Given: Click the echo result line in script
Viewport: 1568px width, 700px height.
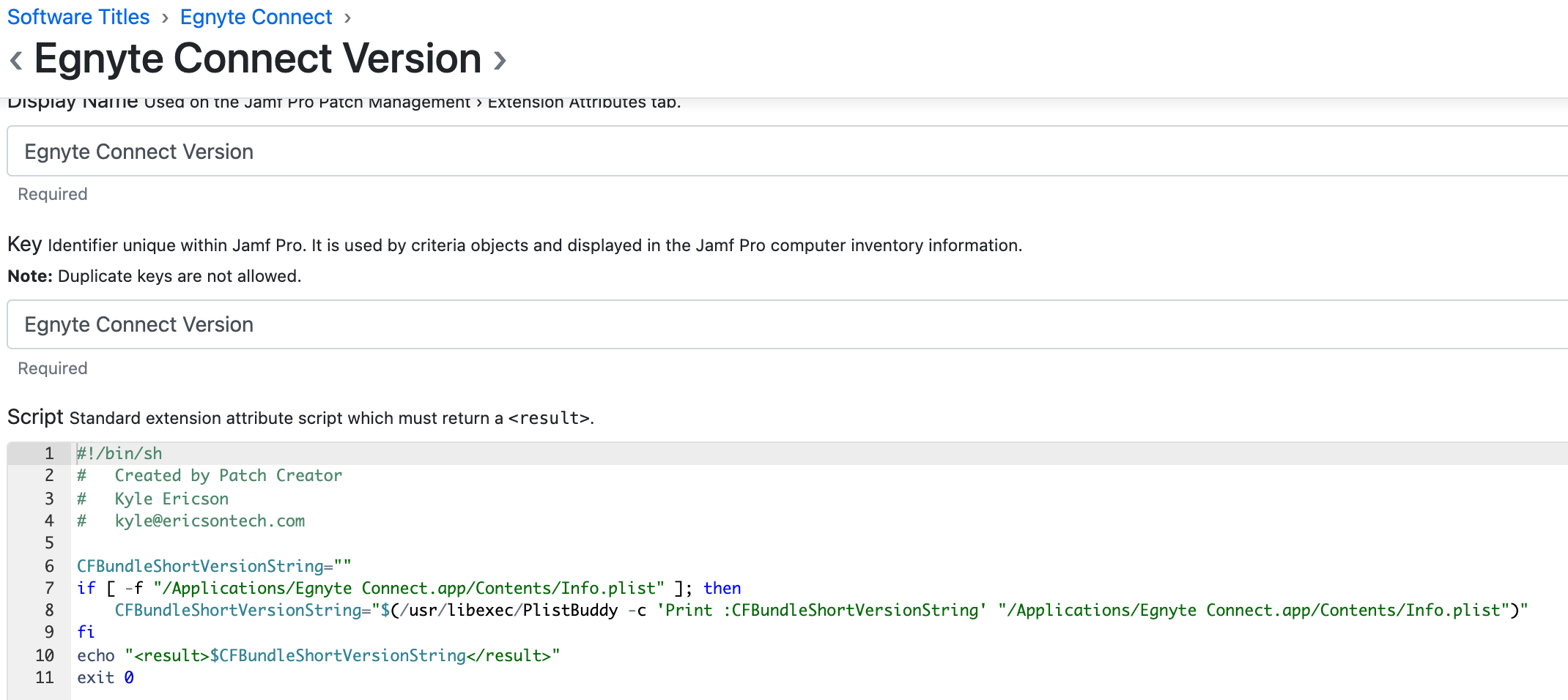Looking at the screenshot, I should click(318, 655).
